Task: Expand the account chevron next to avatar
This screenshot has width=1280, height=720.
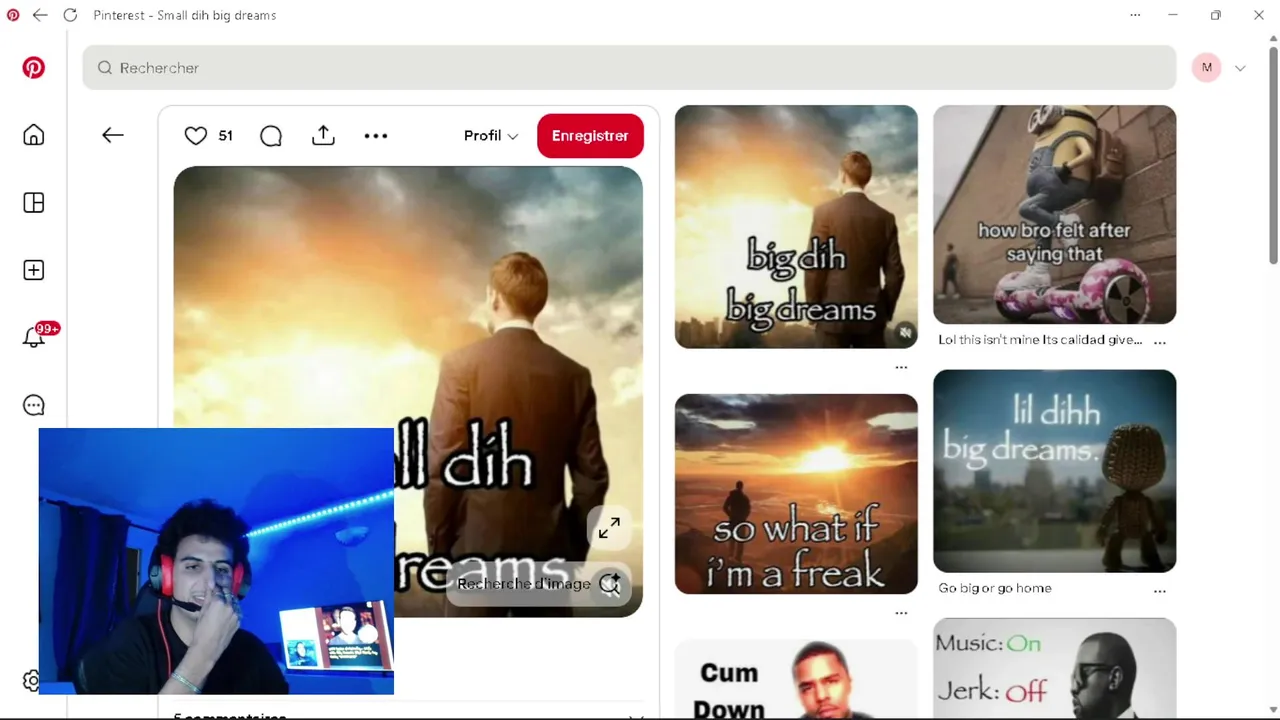Action: (1240, 68)
